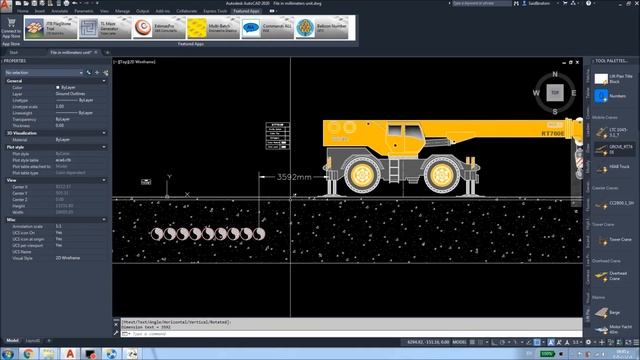This screenshot has width=640, height=360.
Task: Insert Motor Yacht block from palette
Action: tap(613, 329)
